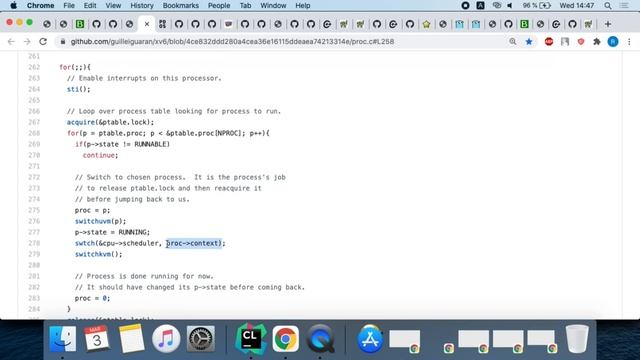Click the clock reading Wed 14:47
This screenshot has width=640, height=360.
[x=576, y=6]
